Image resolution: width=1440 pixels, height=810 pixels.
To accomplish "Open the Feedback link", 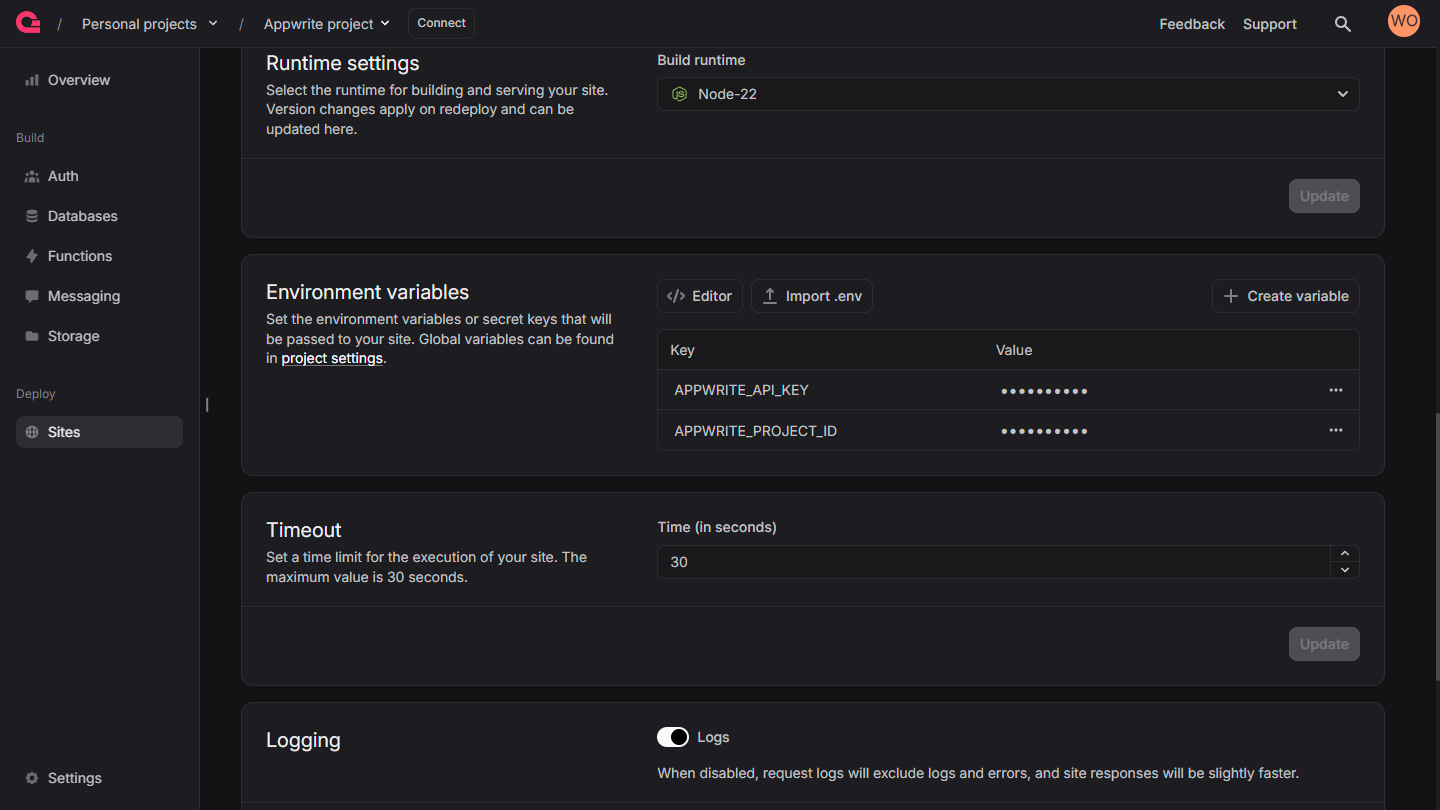I will click(x=1192, y=24).
